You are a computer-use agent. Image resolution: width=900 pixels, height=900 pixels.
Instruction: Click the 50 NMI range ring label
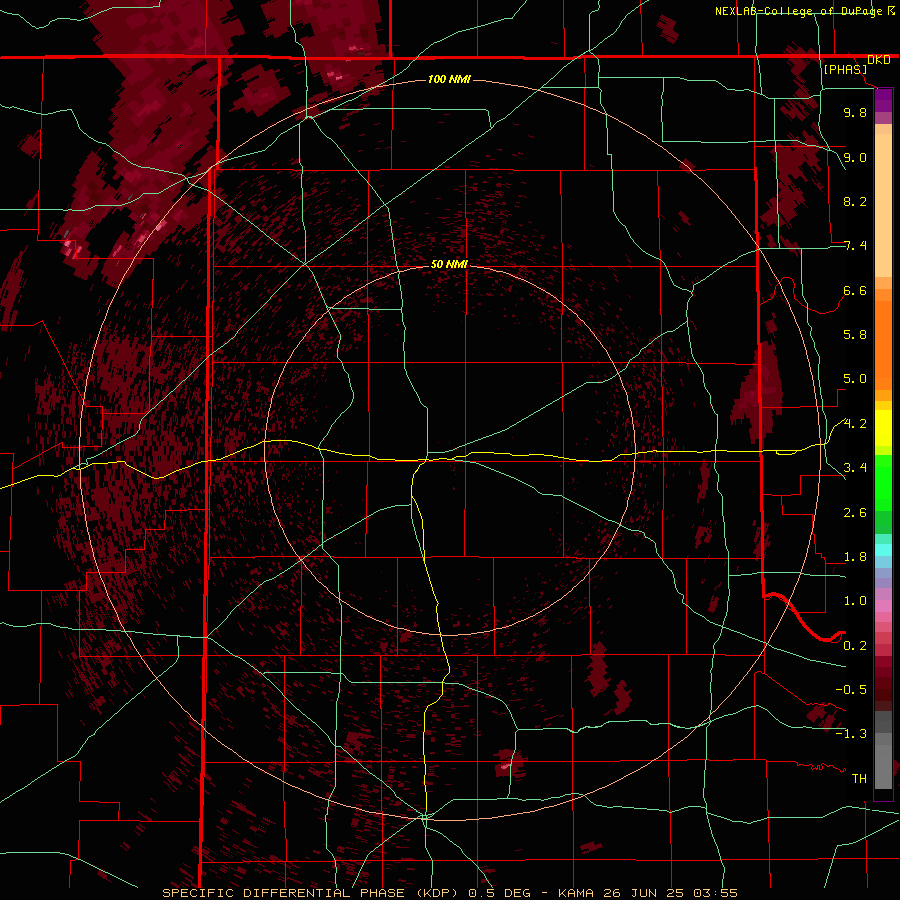click(449, 264)
